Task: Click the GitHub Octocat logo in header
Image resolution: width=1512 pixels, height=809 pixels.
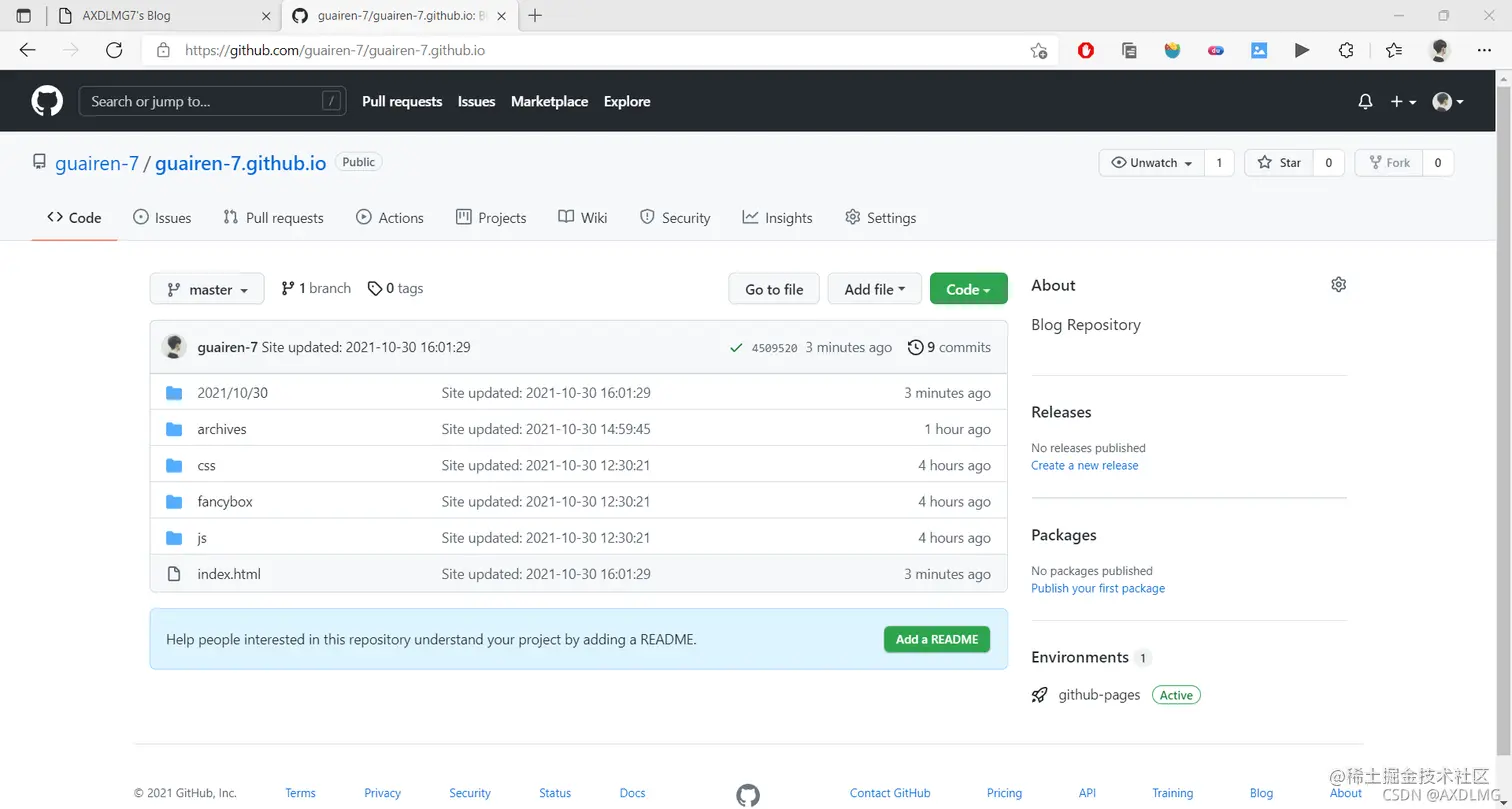Action: click(47, 101)
